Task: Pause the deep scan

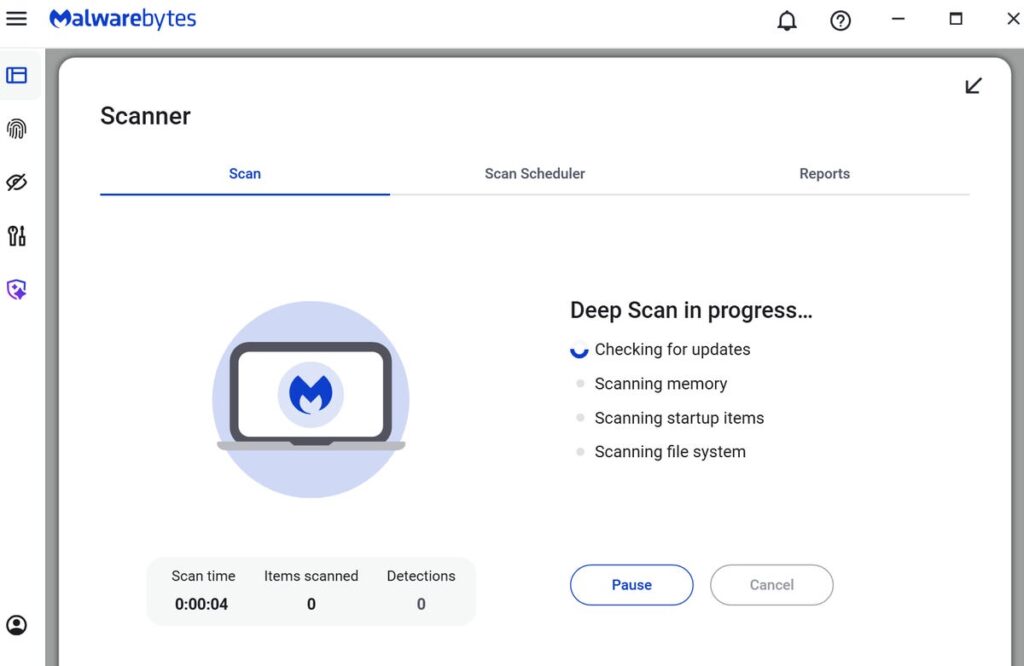Action: coord(632,585)
